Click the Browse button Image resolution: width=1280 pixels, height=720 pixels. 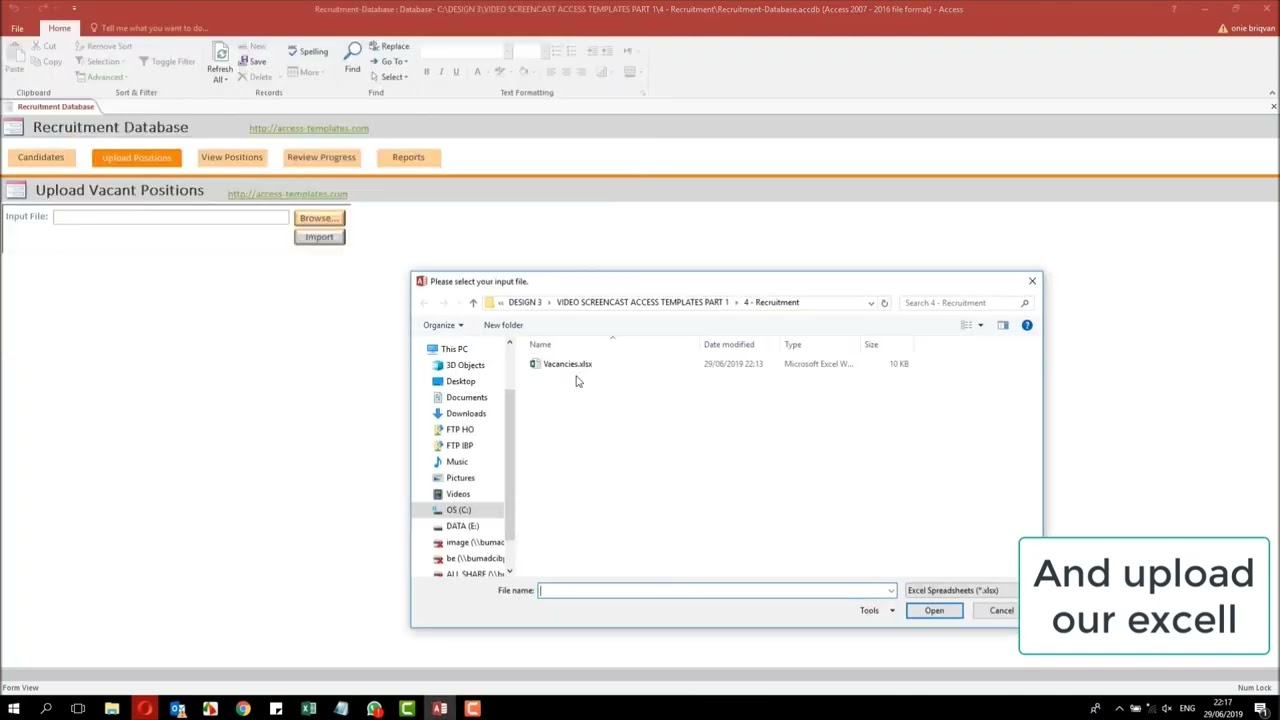pos(319,218)
